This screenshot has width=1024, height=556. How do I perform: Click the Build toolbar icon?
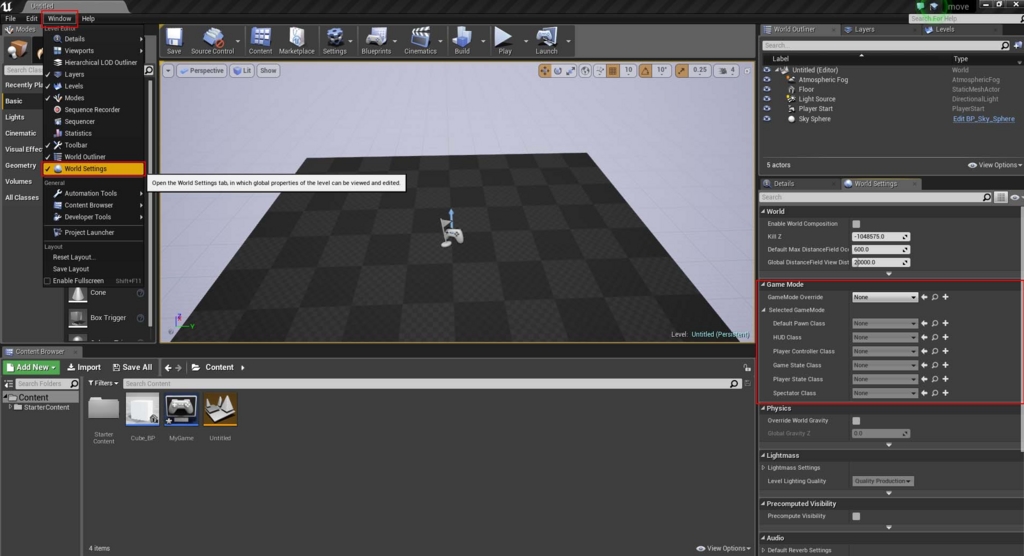pos(462,41)
